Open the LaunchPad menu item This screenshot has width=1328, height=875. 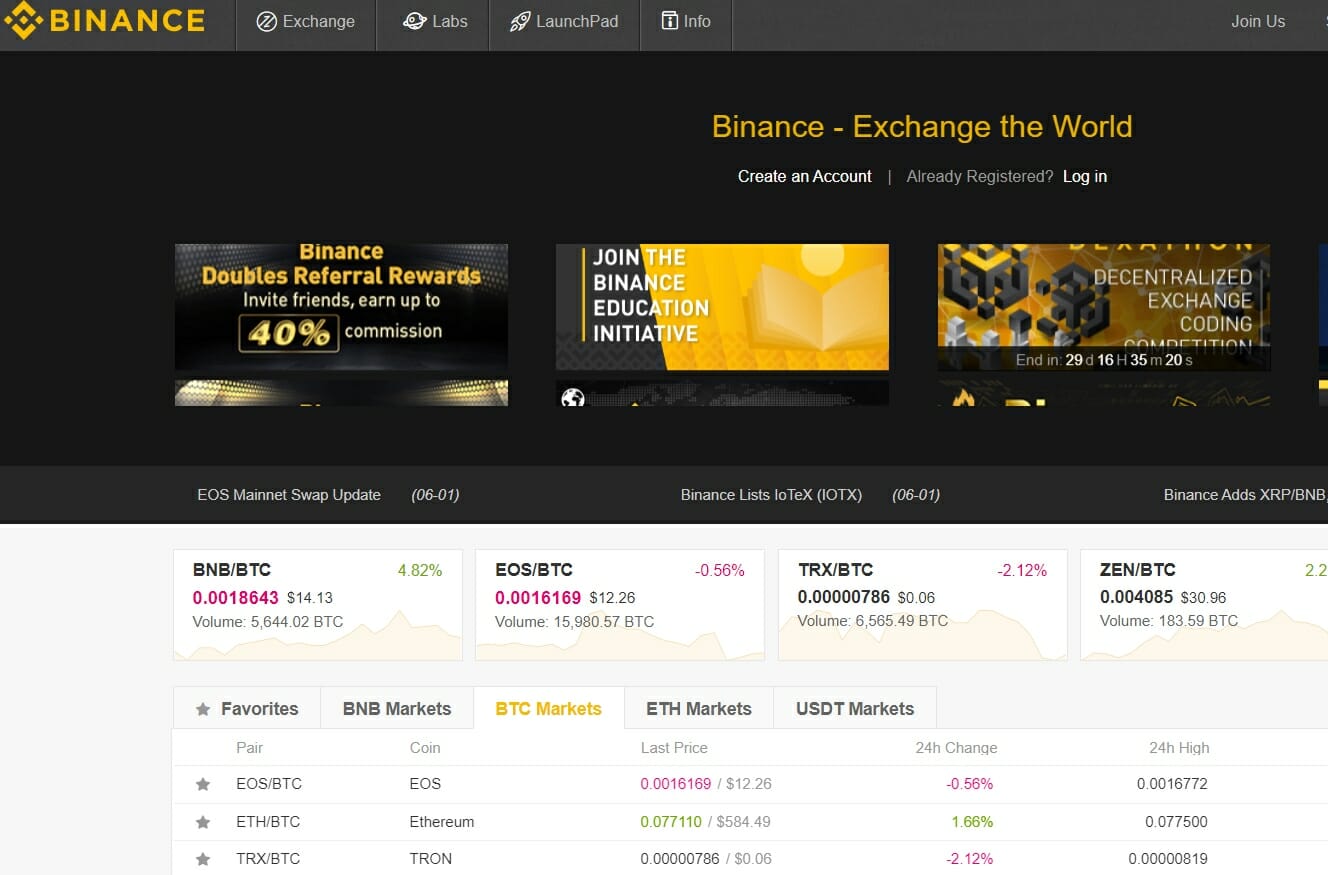tap(564, 22)
